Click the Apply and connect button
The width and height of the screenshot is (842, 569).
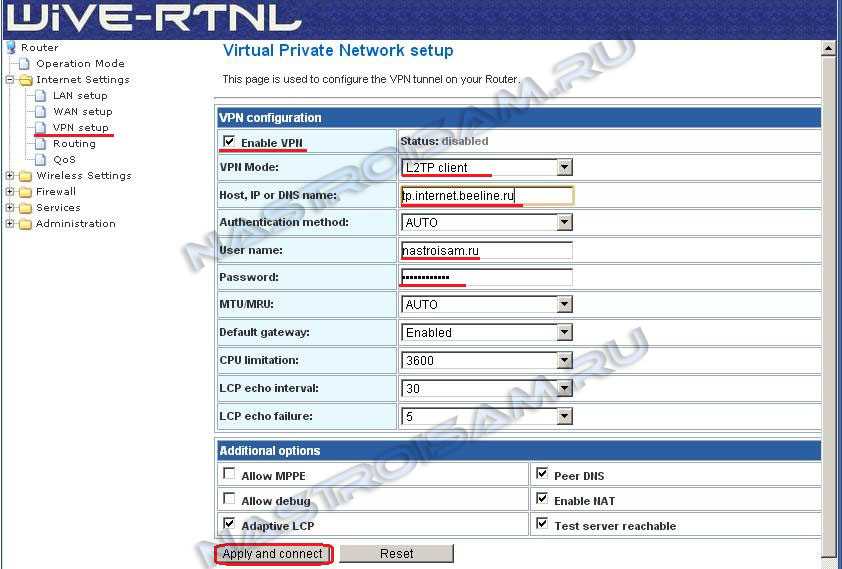point(273,554)
